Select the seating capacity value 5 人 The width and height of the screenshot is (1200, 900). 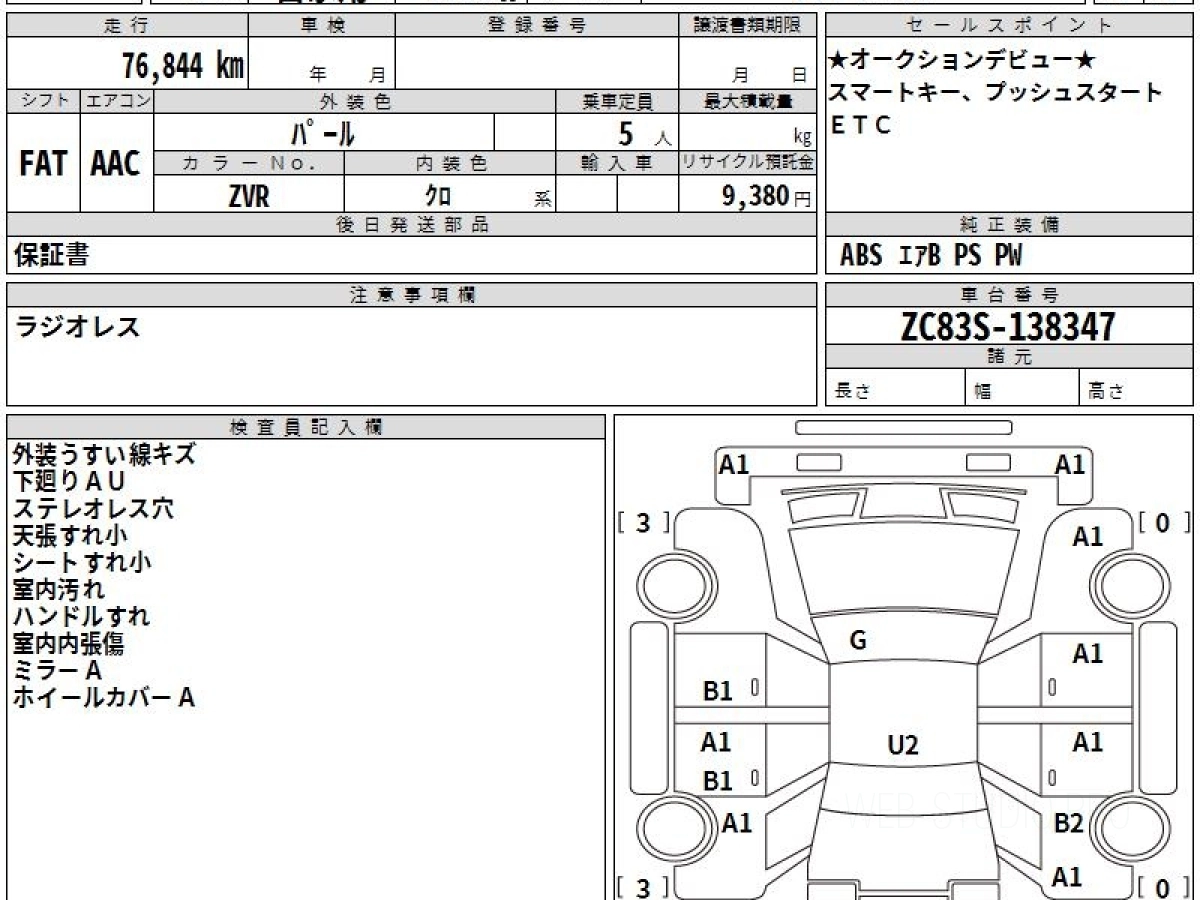click(644, 133)
